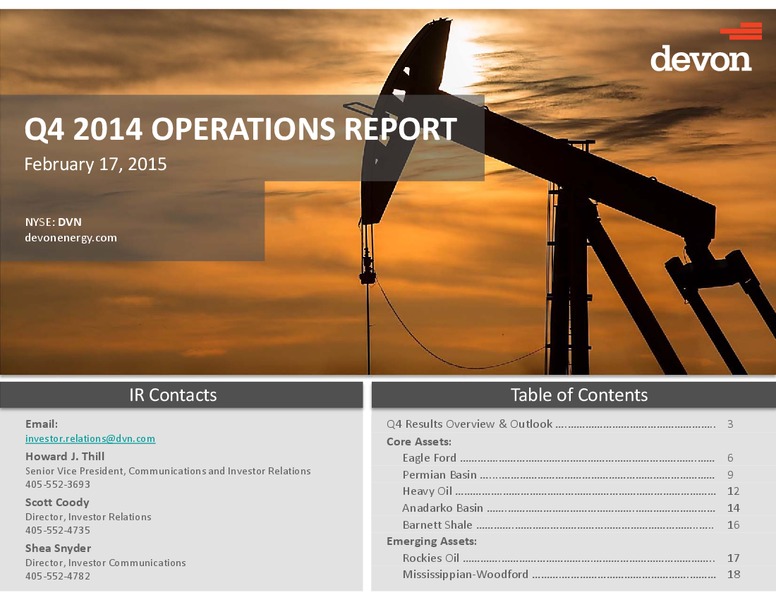
Task: Select the February 17, 2015 date text
Action: point(96,164)
